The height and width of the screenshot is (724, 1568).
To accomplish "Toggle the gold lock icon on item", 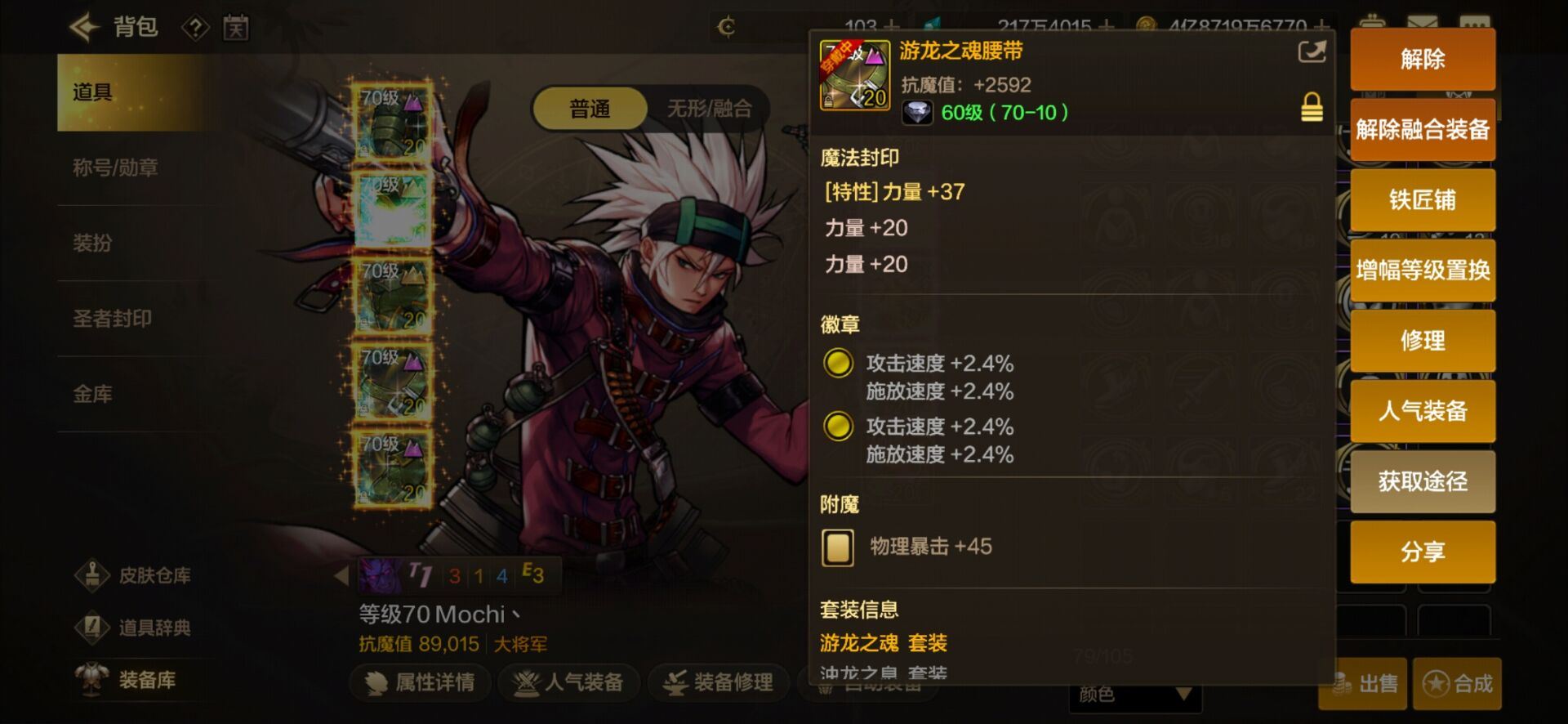I will (x=1312, y=107).
